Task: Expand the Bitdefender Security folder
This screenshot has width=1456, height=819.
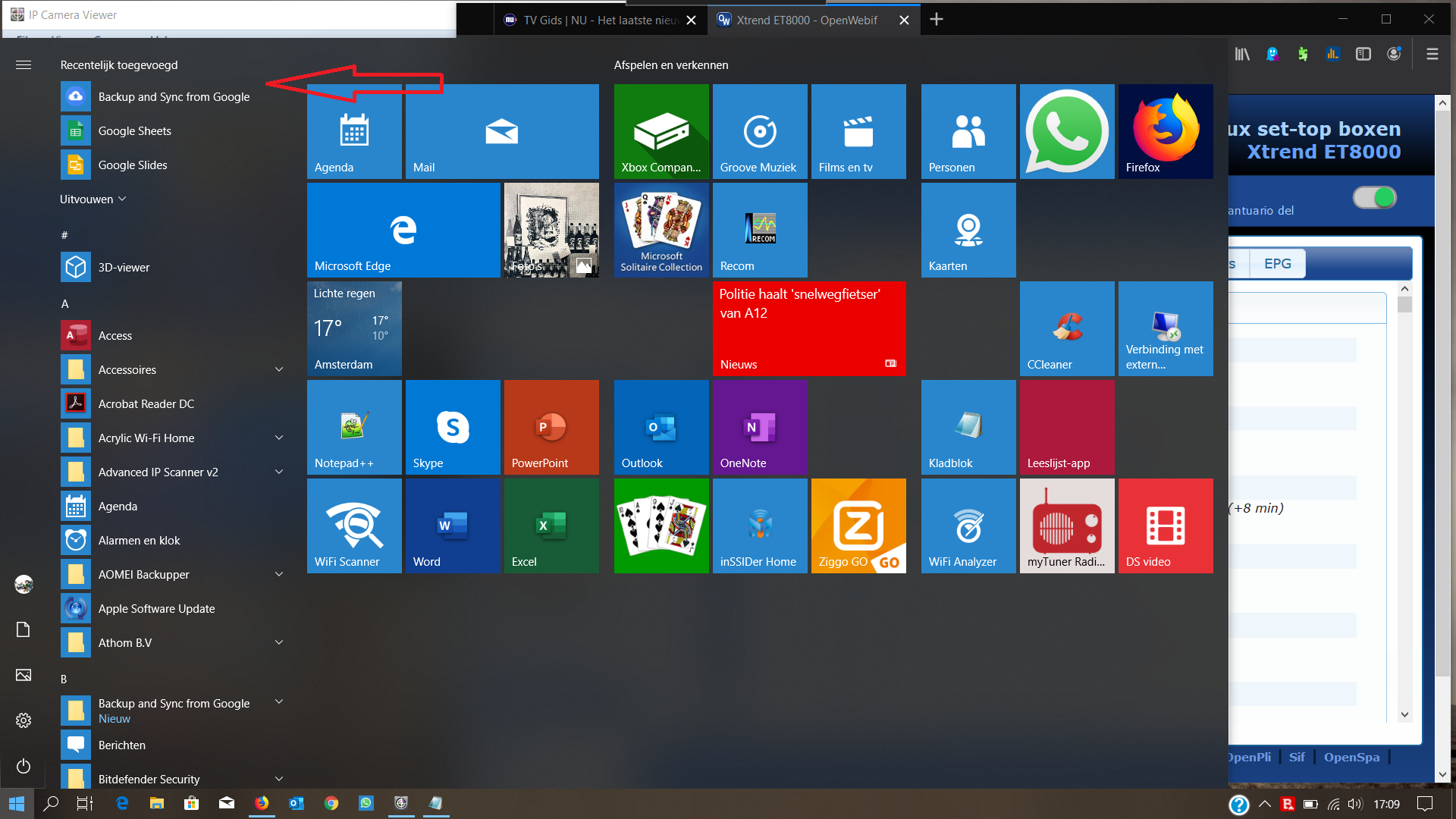Action: pos(278,779)
